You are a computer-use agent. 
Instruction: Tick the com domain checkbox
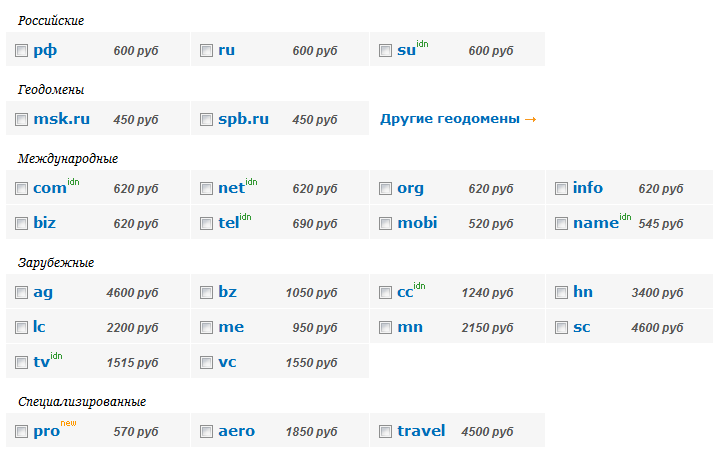22,189
